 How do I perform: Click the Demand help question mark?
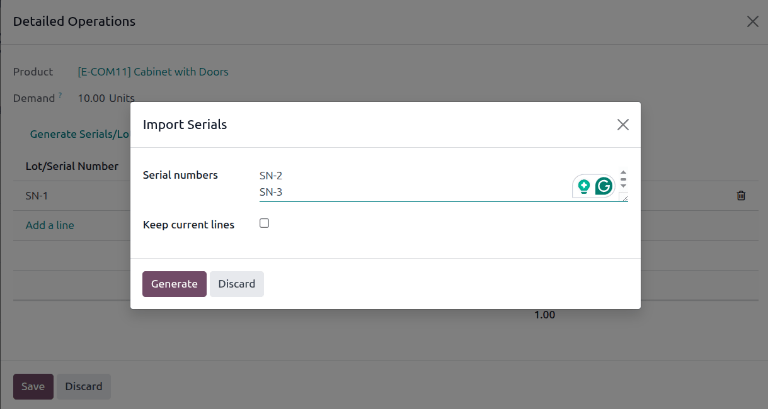point(60,96)
